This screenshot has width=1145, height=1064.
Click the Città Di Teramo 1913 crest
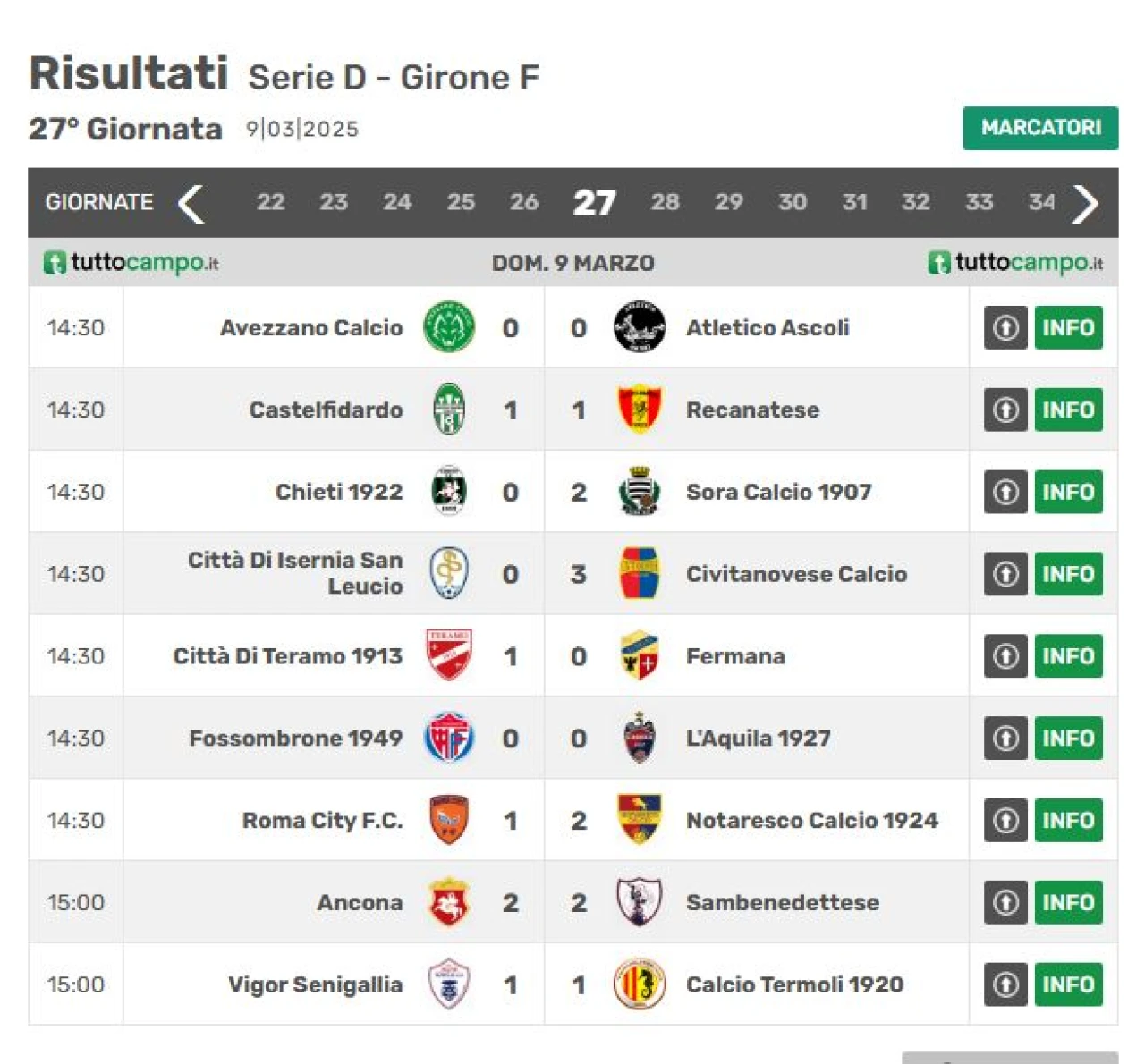click(449, 656)
